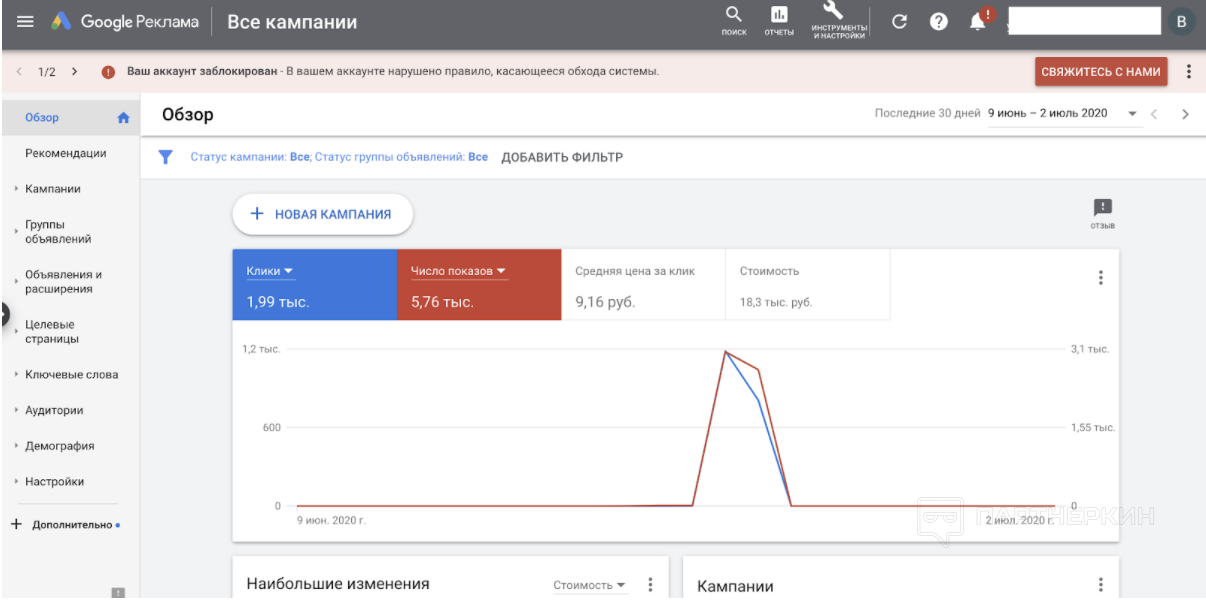
Task: Click Добавить фильтр
Action: pyautogui.click(x=562, y=157)
